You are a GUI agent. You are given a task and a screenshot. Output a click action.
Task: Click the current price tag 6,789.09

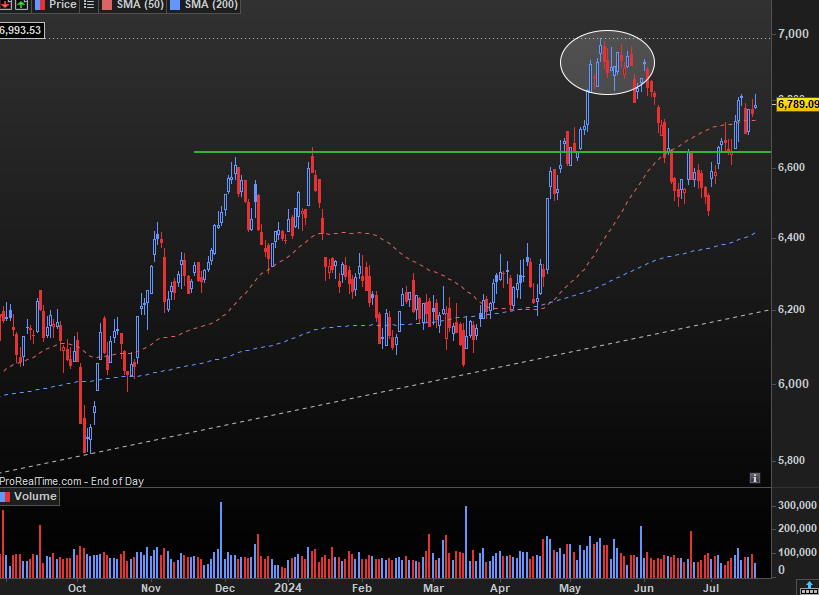click(797, 103)
